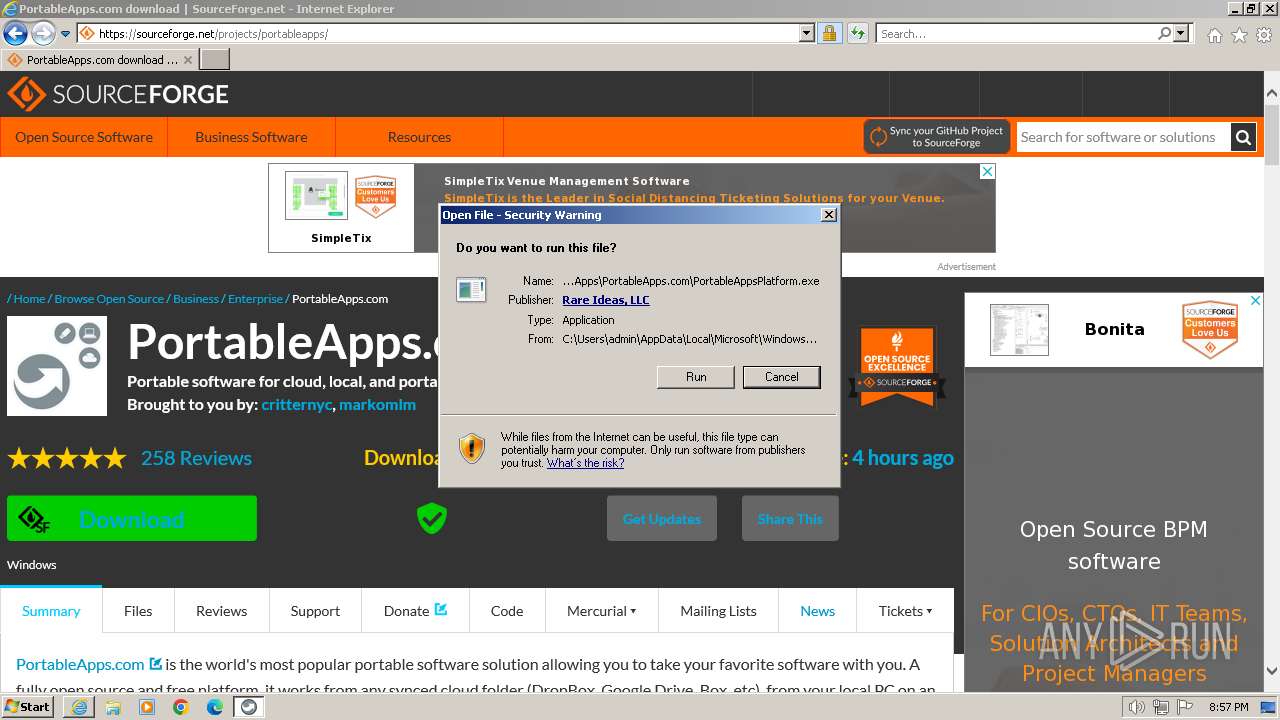The width and height of the screenshot is (1280, 720).
Task: Open the Business breadcrumb link
Action: [196, 299]
